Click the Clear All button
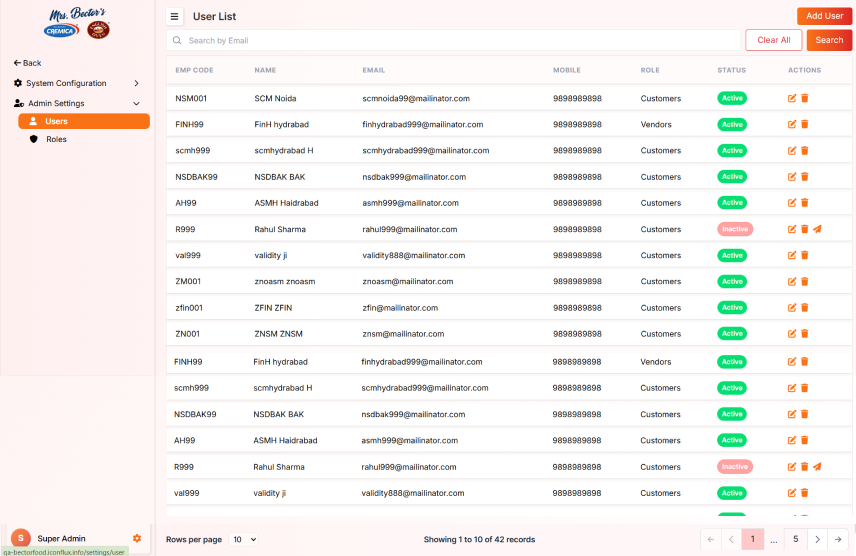The height and width of the screenshot is (556, 856). 773,40
